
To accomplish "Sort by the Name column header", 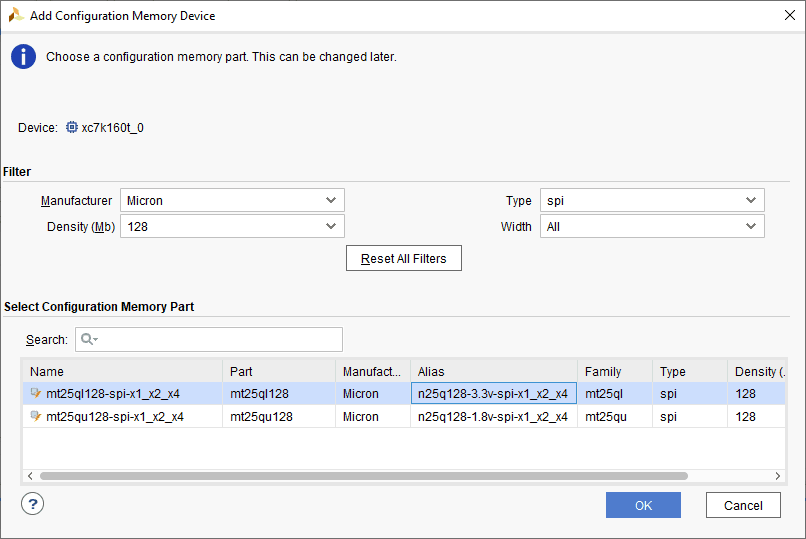I will tap(122, 371).
